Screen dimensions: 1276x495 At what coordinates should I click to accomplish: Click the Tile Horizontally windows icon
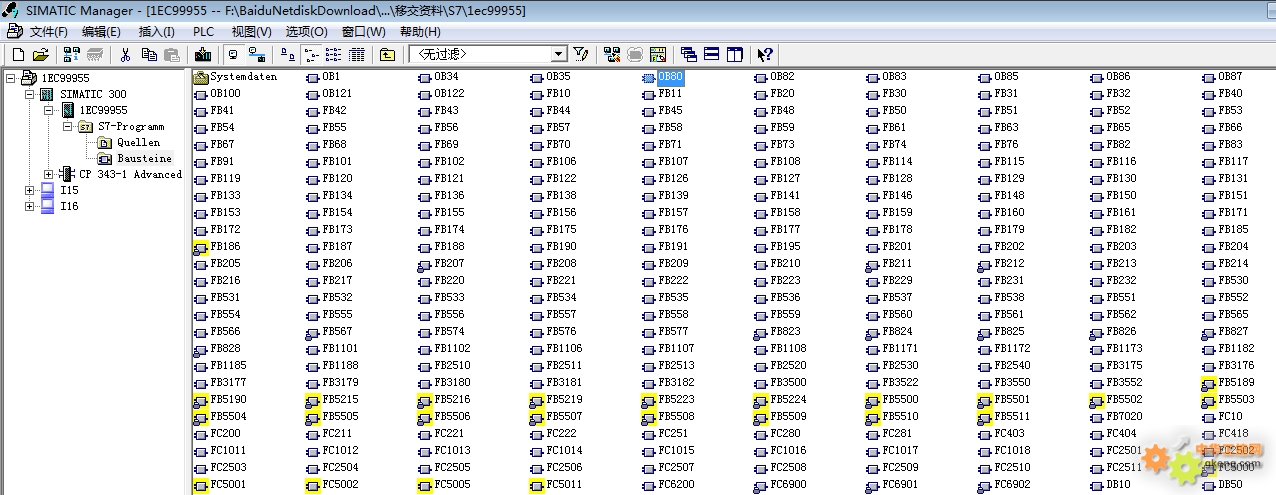[x=711, y=54]
